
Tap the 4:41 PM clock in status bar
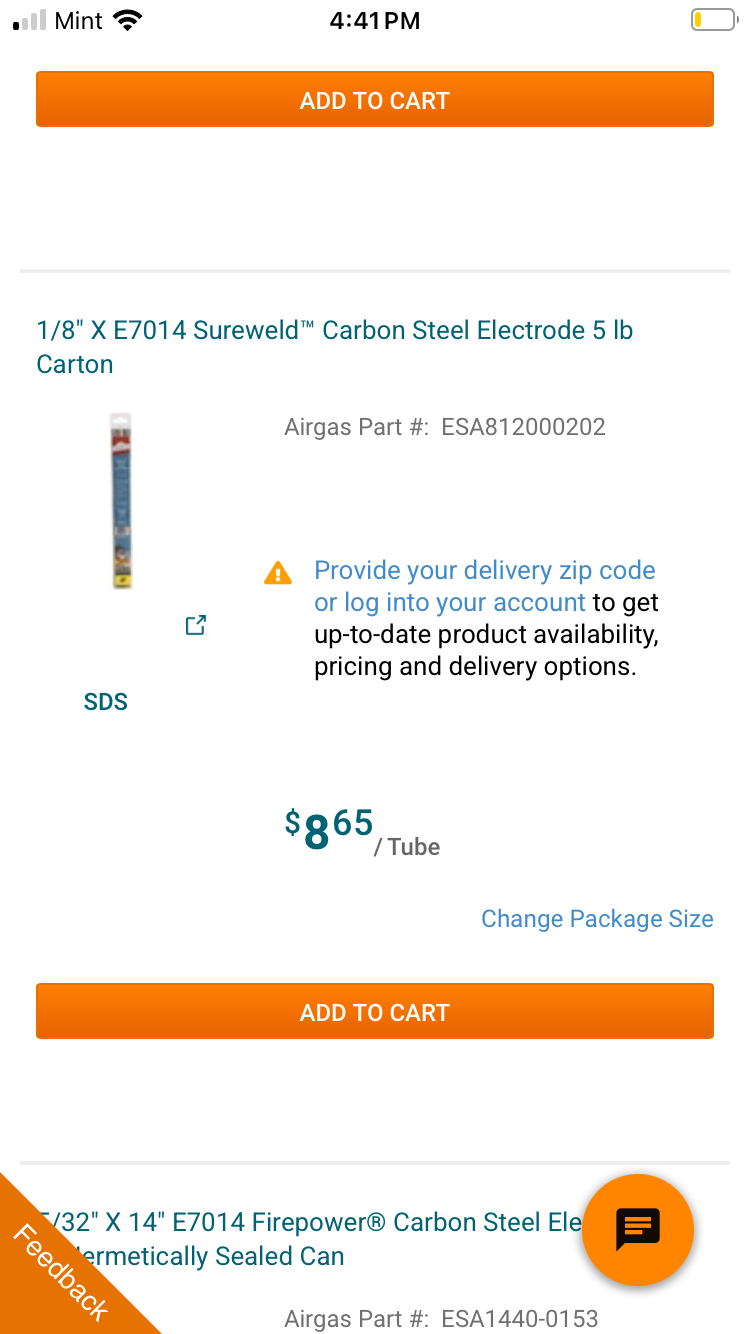(375, 20)
